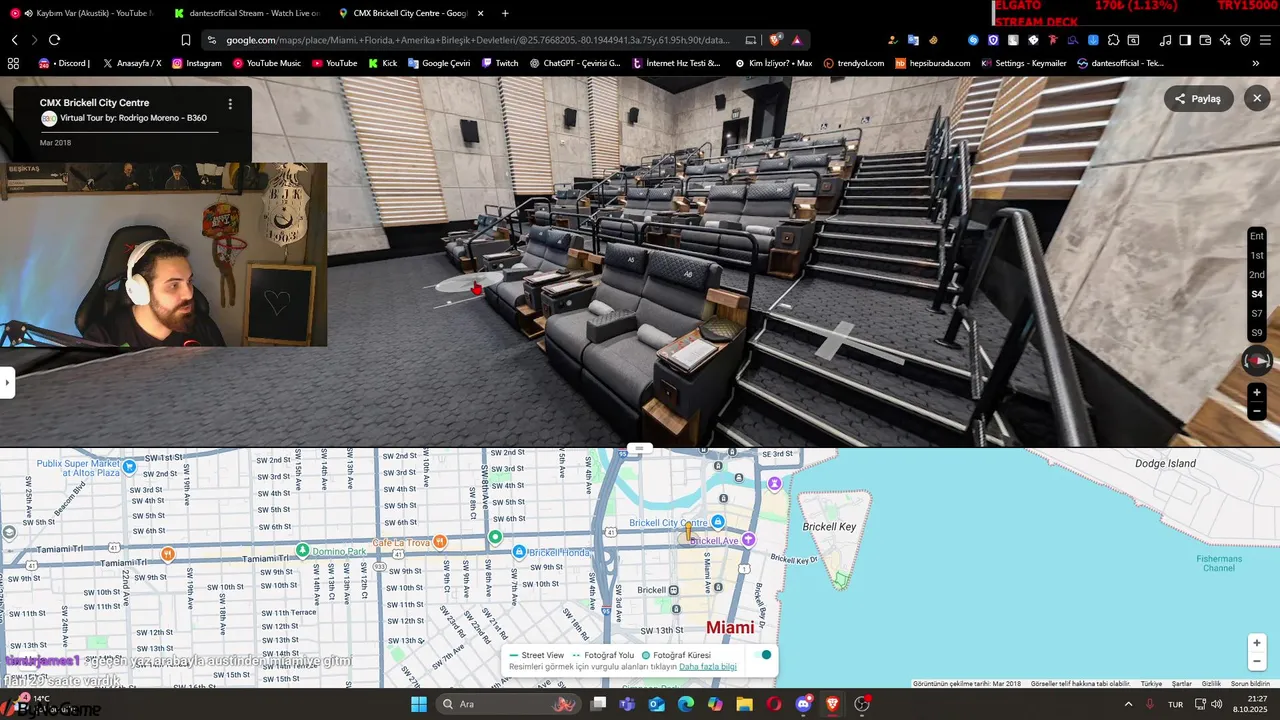Click the Cafe La Trova restaurant pin
1280x720 pixels.
coord(440,542)
